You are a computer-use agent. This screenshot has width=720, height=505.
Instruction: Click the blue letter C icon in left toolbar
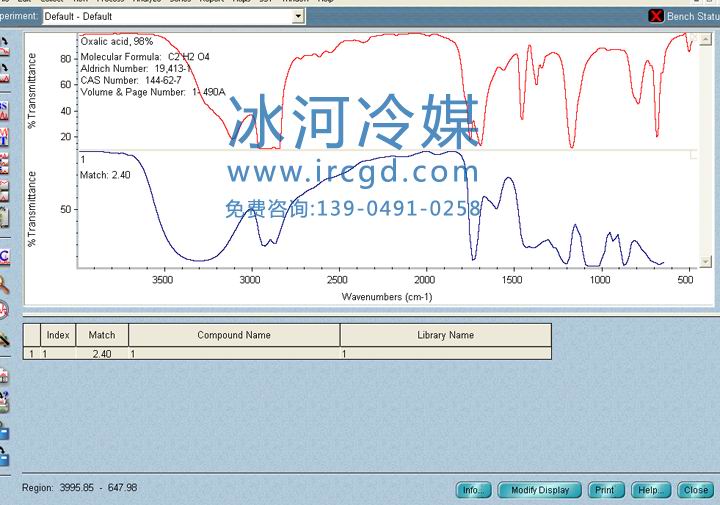click(4, 256)
